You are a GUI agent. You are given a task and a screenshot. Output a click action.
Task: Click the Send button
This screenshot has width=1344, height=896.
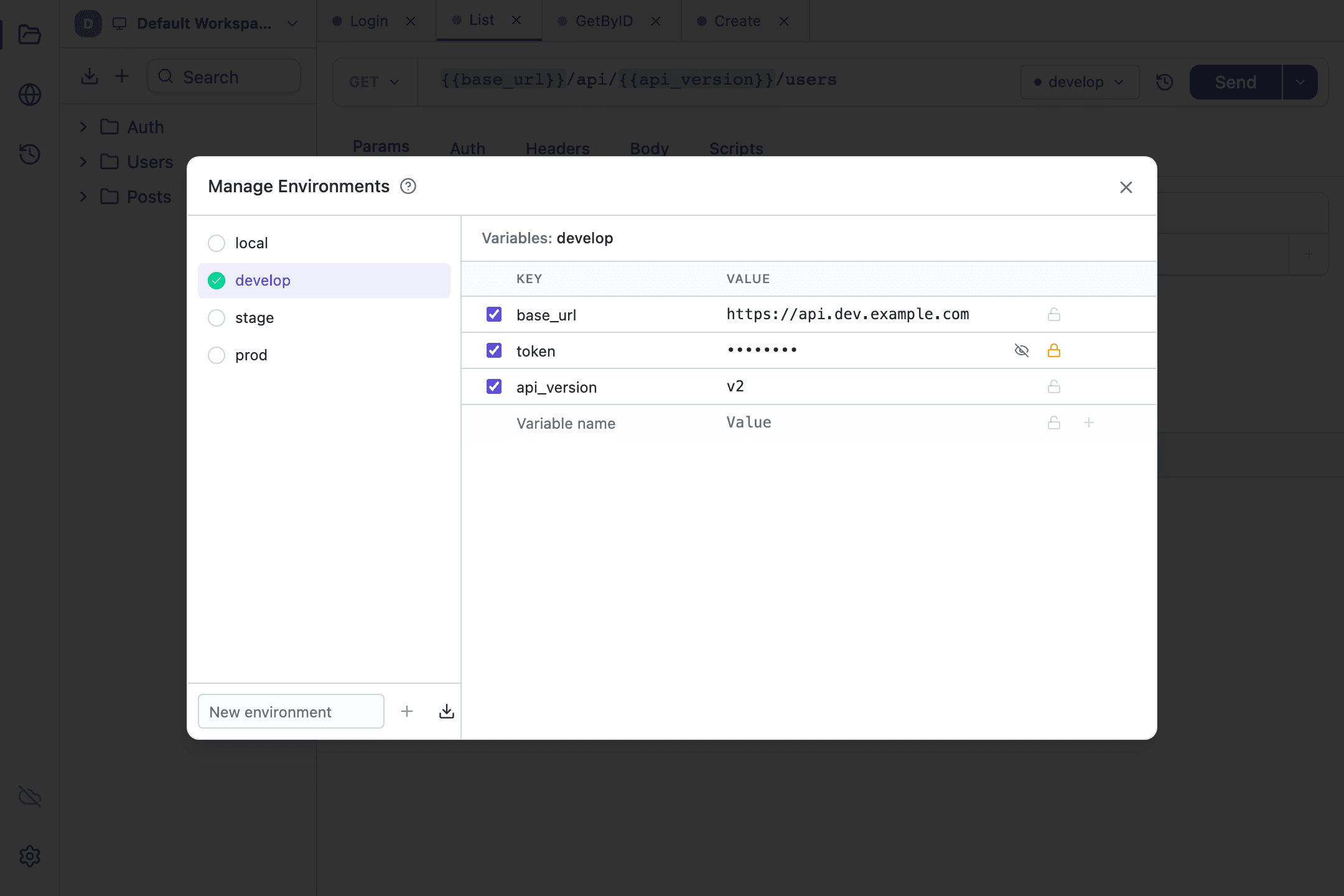[1236, 82]
